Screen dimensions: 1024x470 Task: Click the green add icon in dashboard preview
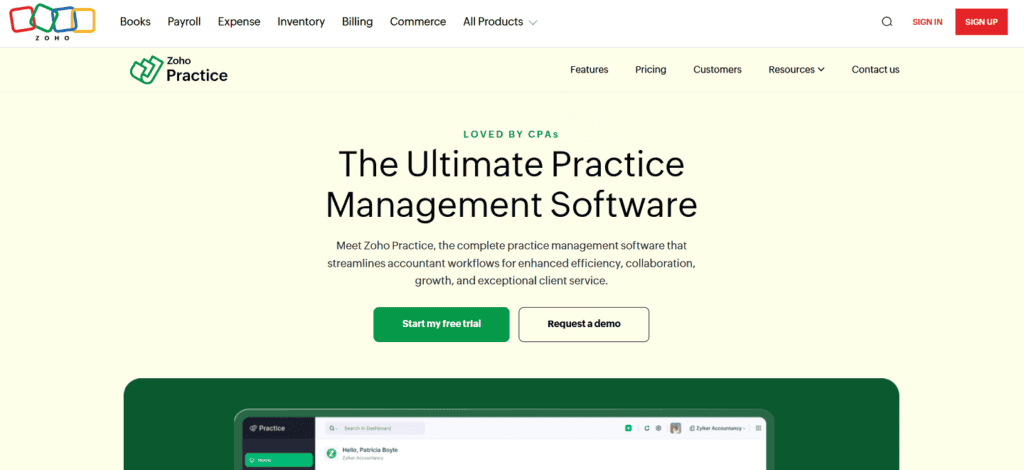[628, 428]
